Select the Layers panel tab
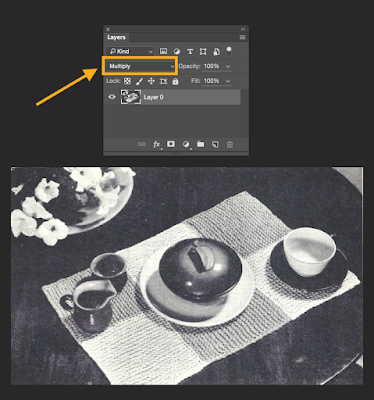The height and width of the screenshot is (400, 374). tap(116, 37)
